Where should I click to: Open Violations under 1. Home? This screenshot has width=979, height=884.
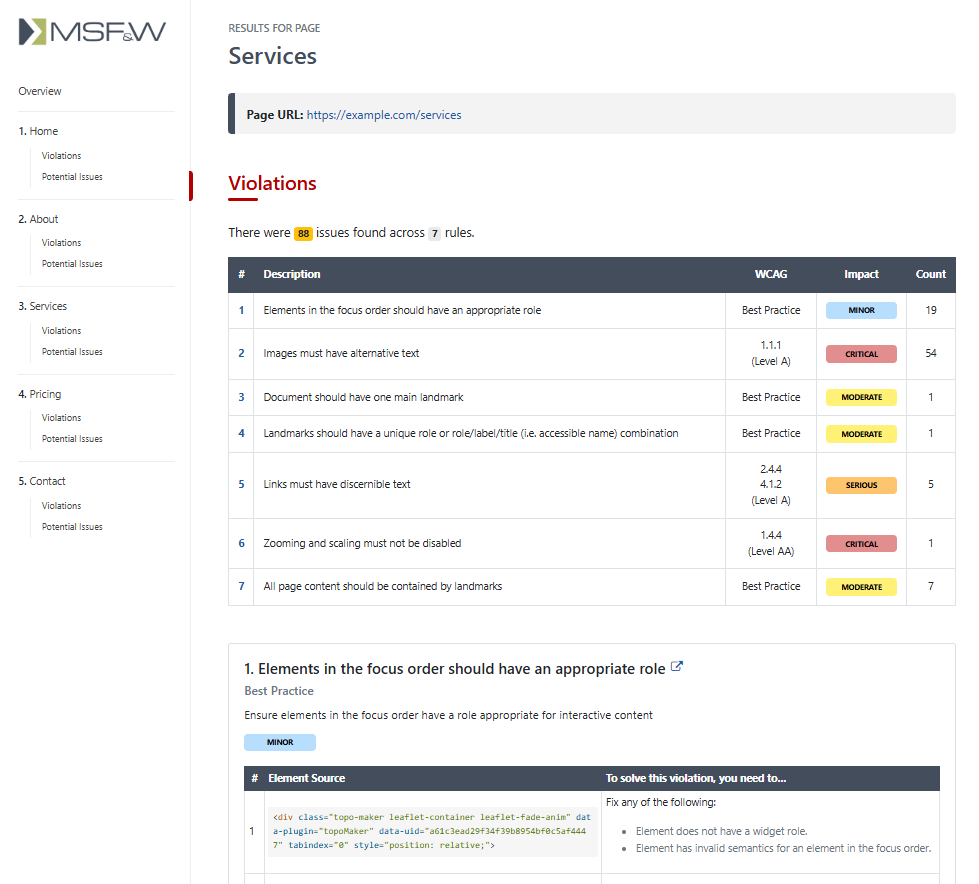point(61,155)
